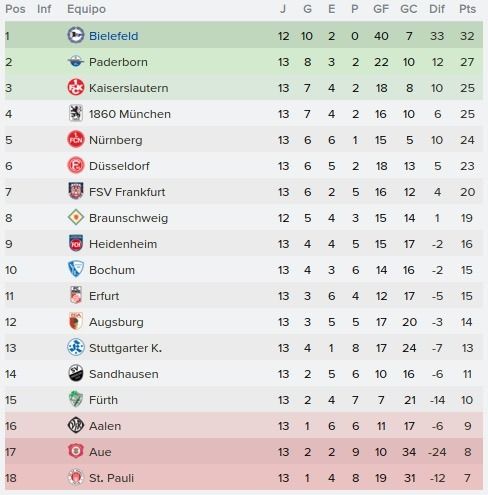Image resolution: width=488 pixels, height=495 pixels.
Task: Click the Braunschweig diamond crest icon
Action: point(76,217)
